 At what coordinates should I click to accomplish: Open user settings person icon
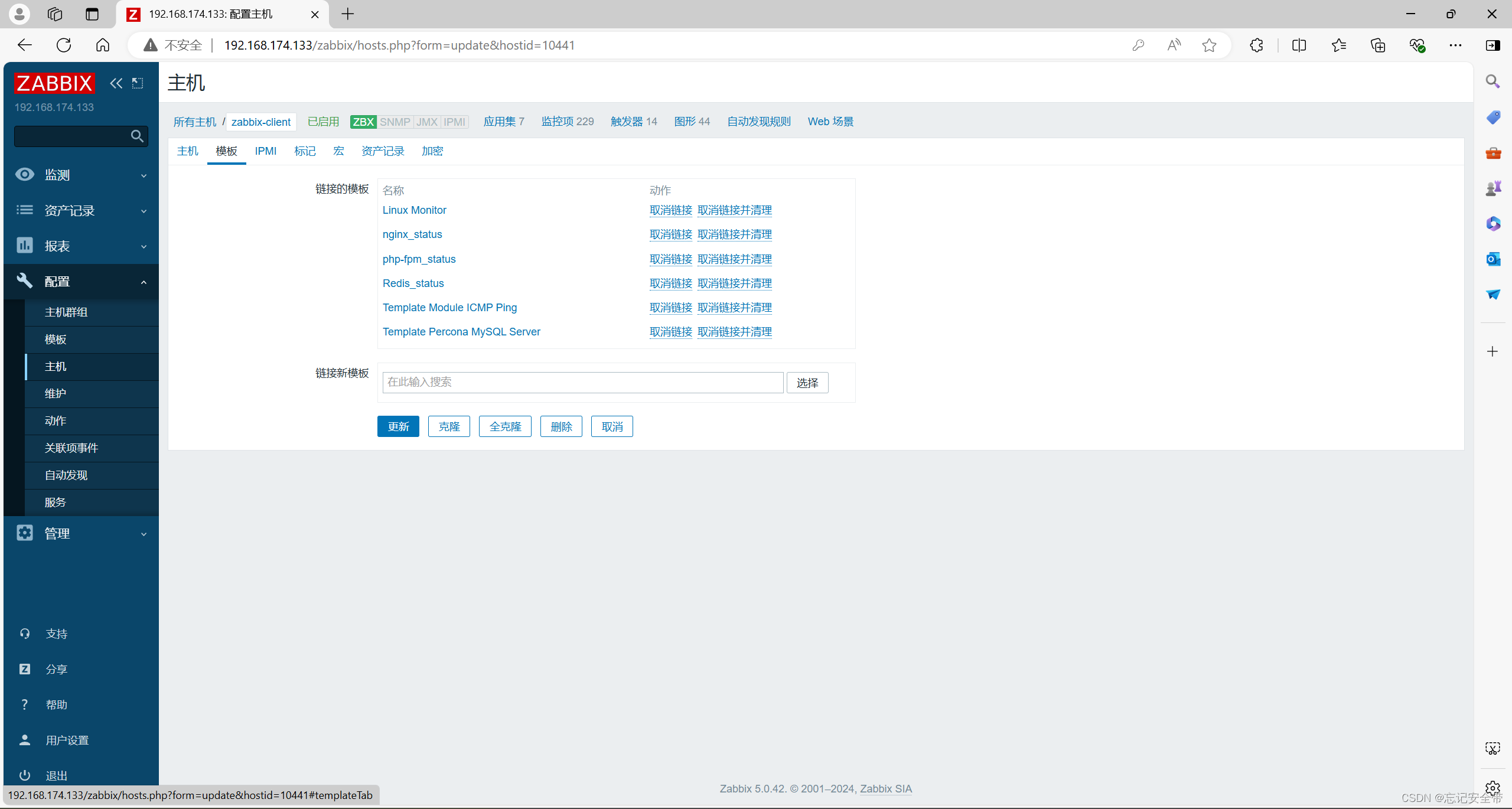click(x=25, y=739)
